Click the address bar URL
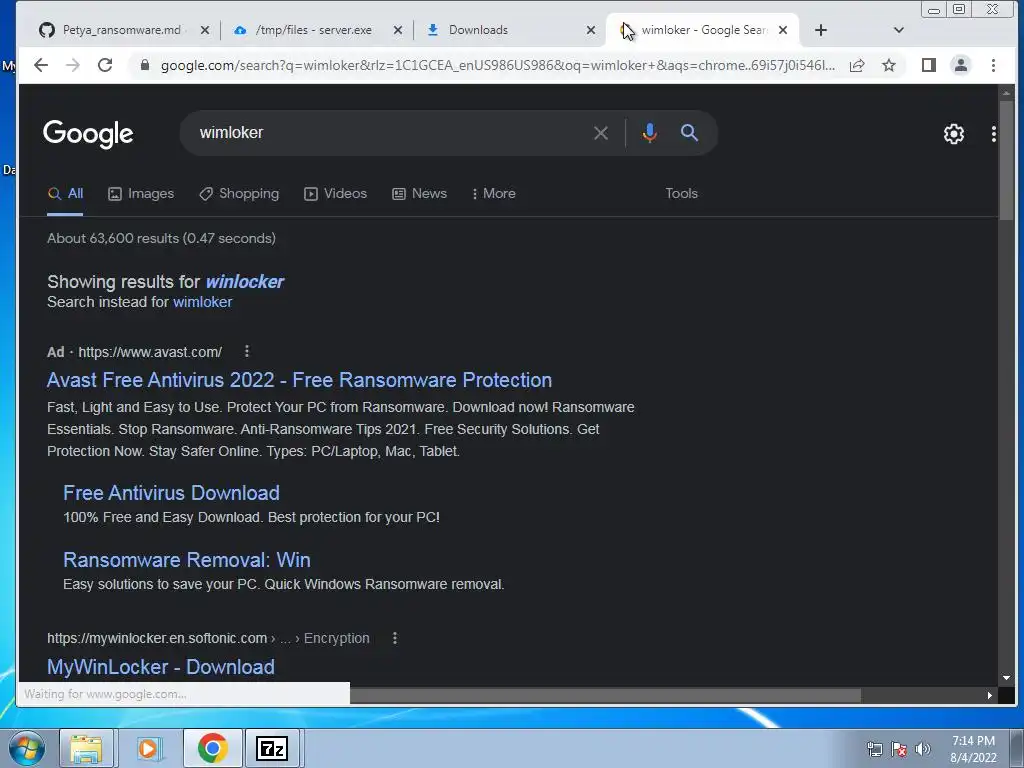Viewport: 1024px width, 768px height. [498, 65]
